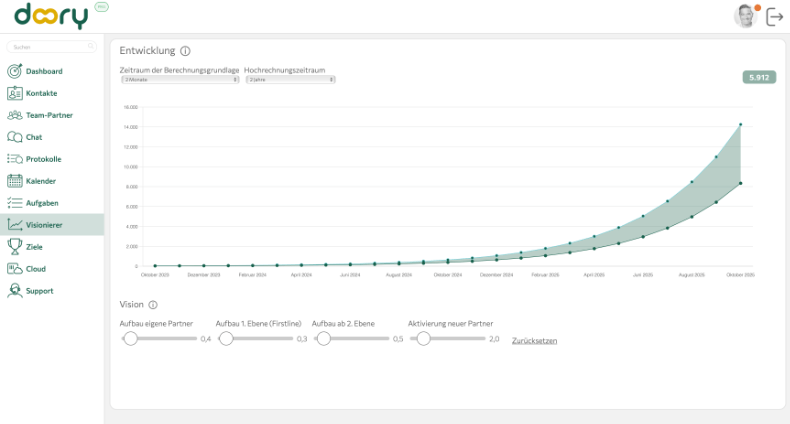Click the Zurücksetzen link
The height and width of the screenshot is (424, 790).
pyautogui.click(x=534, y=341)
